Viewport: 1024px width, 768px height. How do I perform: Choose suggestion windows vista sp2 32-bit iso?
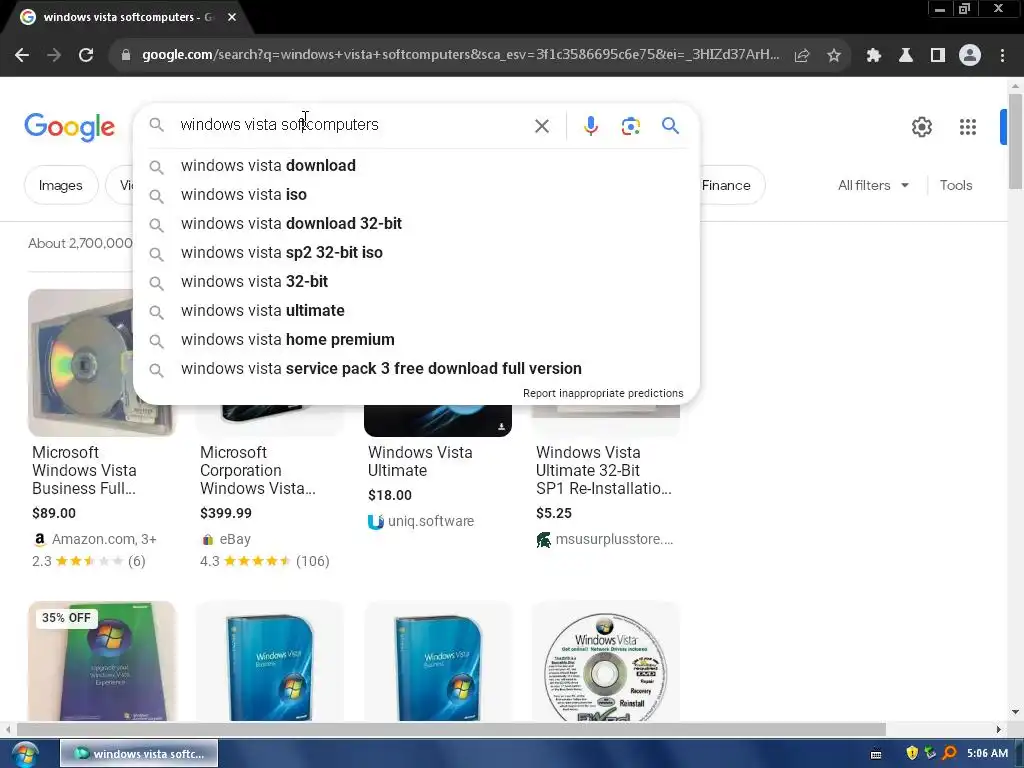click(416, 253)
